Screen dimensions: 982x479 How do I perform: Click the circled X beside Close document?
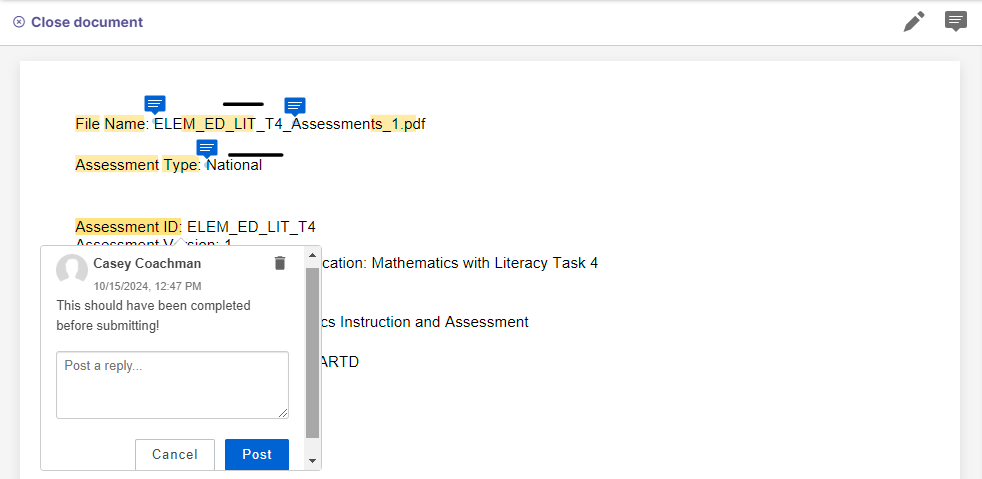(x=19, y=22)
